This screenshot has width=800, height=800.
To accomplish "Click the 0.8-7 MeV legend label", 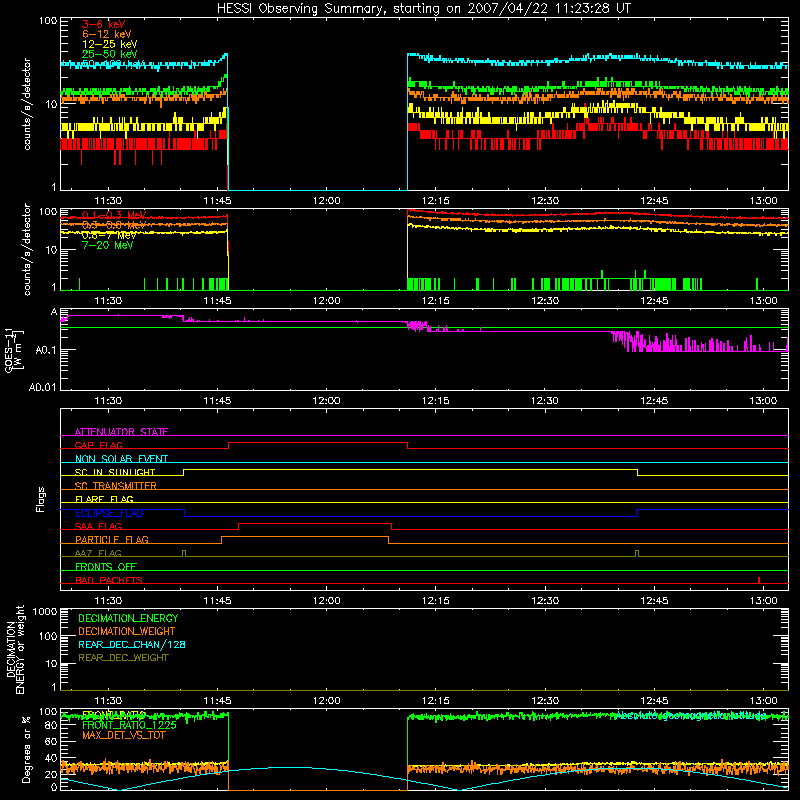I will point(109,236).
